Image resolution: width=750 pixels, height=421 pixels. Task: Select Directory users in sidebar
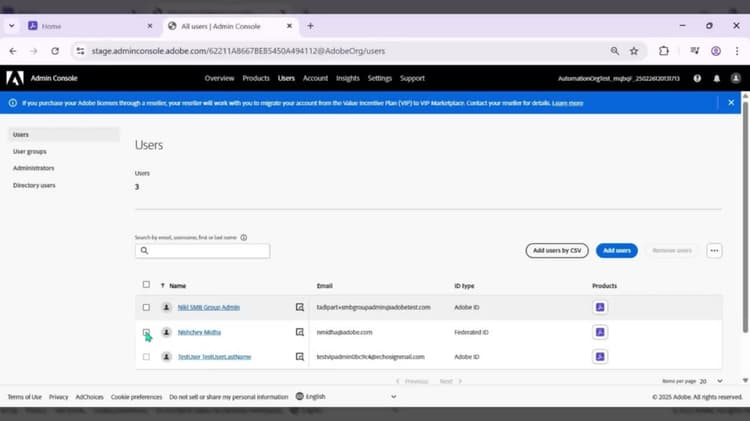point(34,185)
